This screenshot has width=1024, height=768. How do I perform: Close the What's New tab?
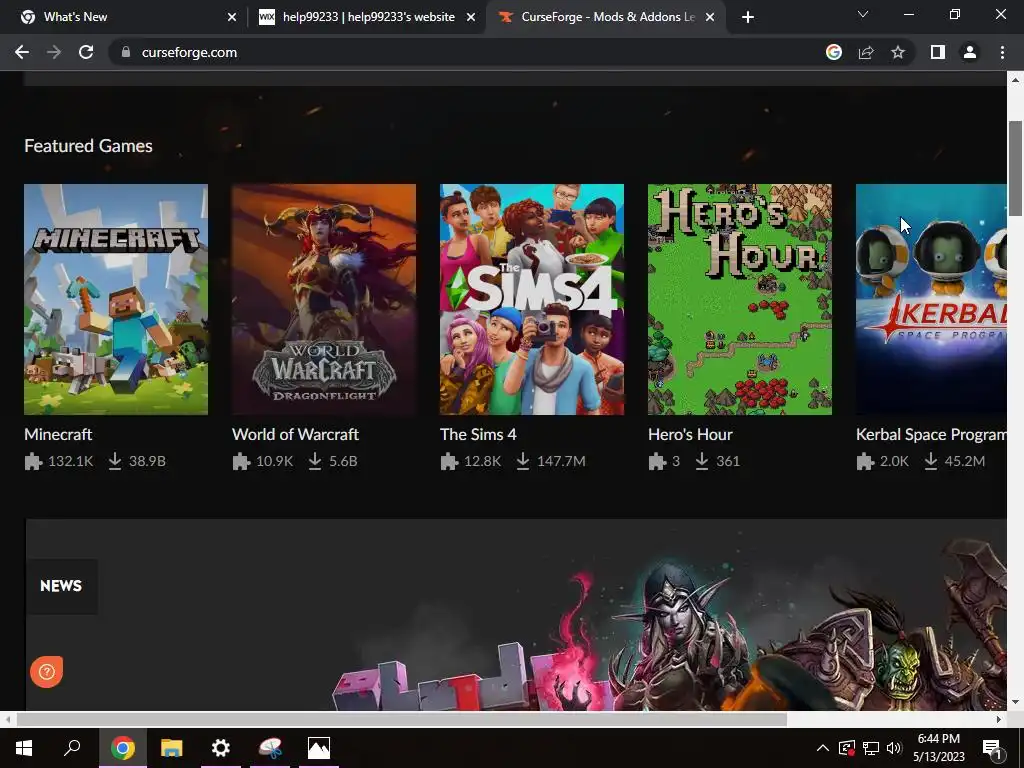pyautogui.click(x=232, y=17)
